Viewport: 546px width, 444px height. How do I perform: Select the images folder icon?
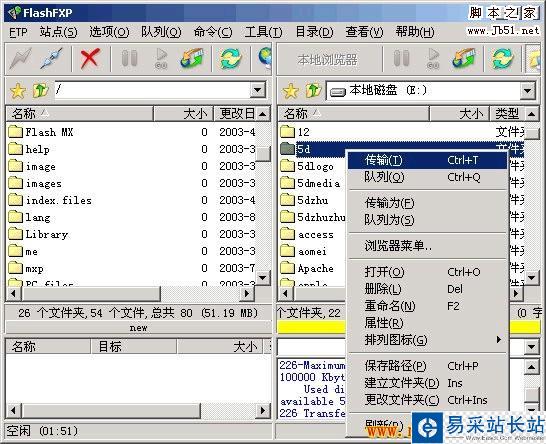tap(15, 183)
